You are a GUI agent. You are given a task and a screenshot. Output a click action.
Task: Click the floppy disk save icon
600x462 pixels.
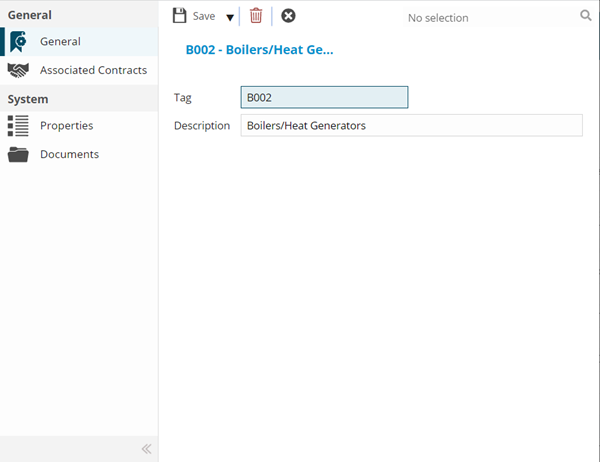coord(180,16)
